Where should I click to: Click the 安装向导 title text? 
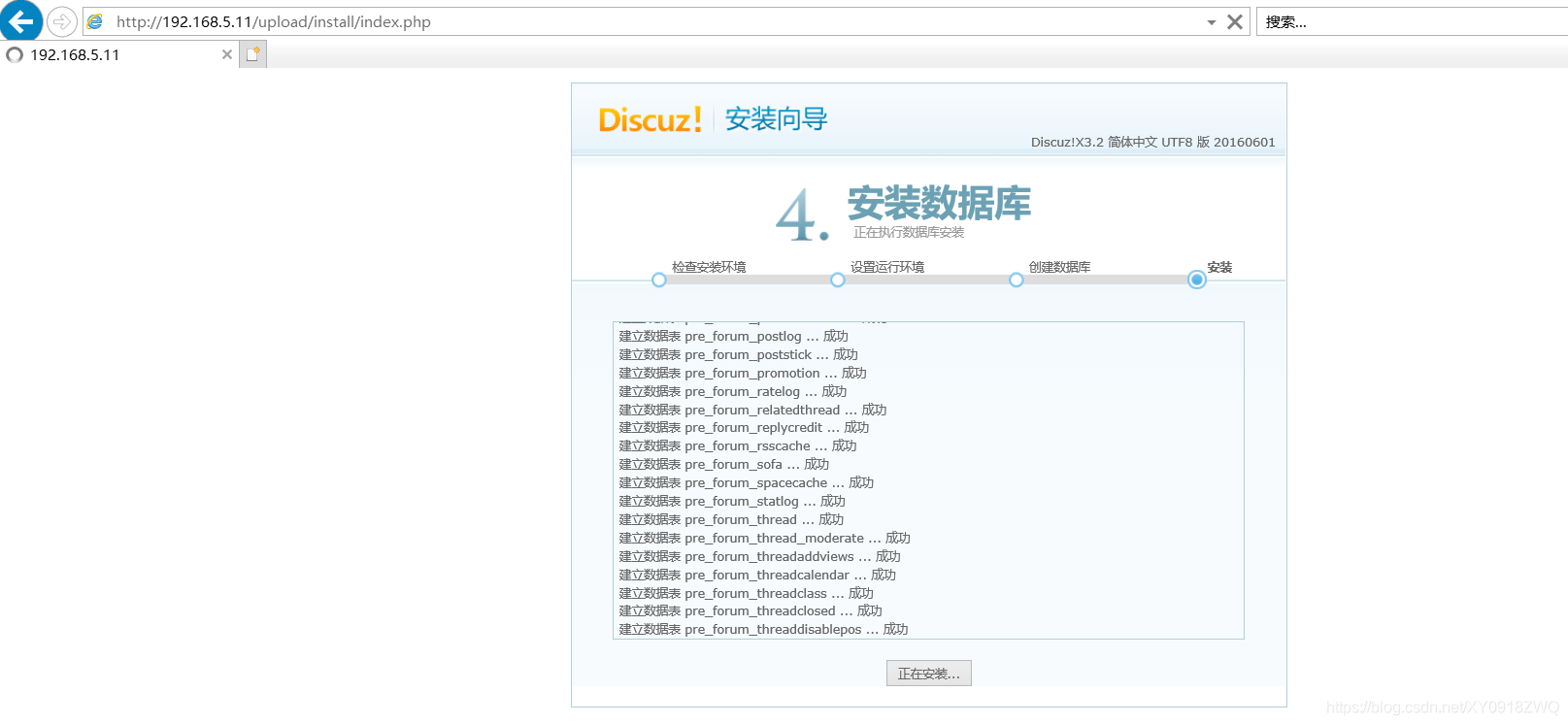point(776,119)
